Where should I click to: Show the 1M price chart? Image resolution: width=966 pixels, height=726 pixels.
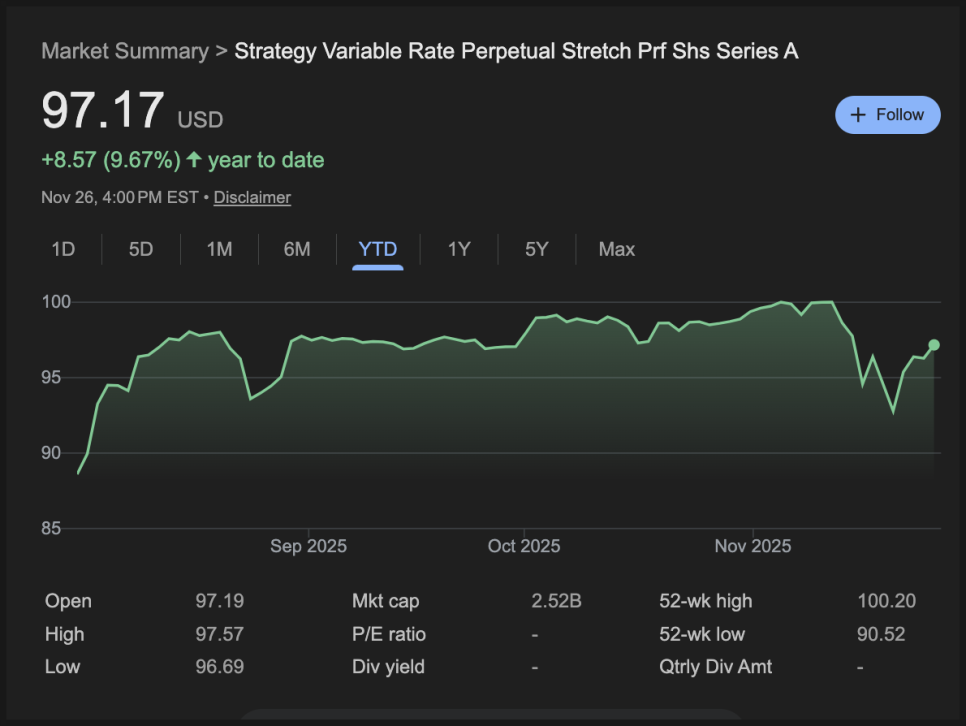tap(219, 249)
